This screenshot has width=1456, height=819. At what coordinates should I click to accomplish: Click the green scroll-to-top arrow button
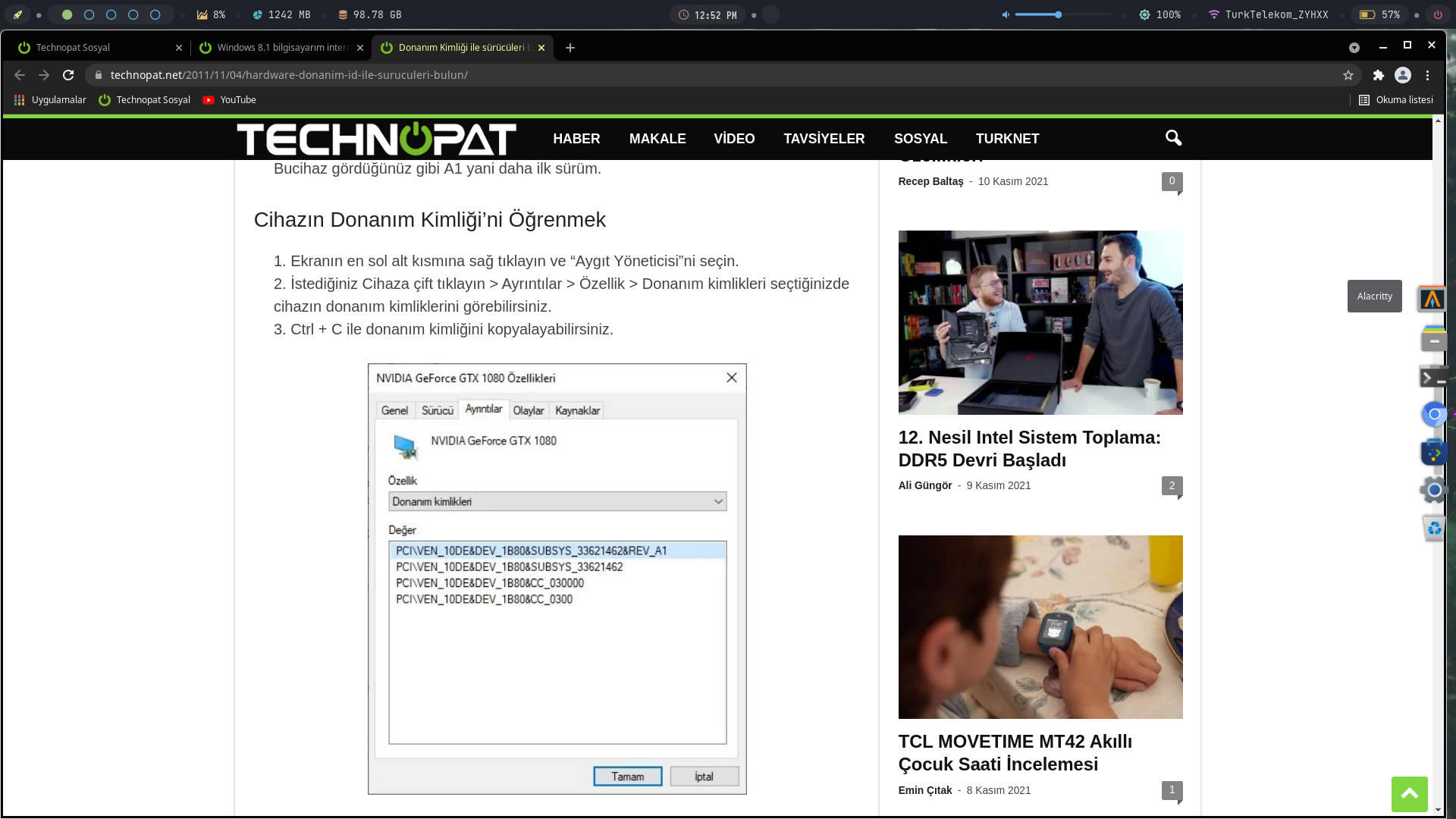pyautogui.click(x=1409, y=794)
